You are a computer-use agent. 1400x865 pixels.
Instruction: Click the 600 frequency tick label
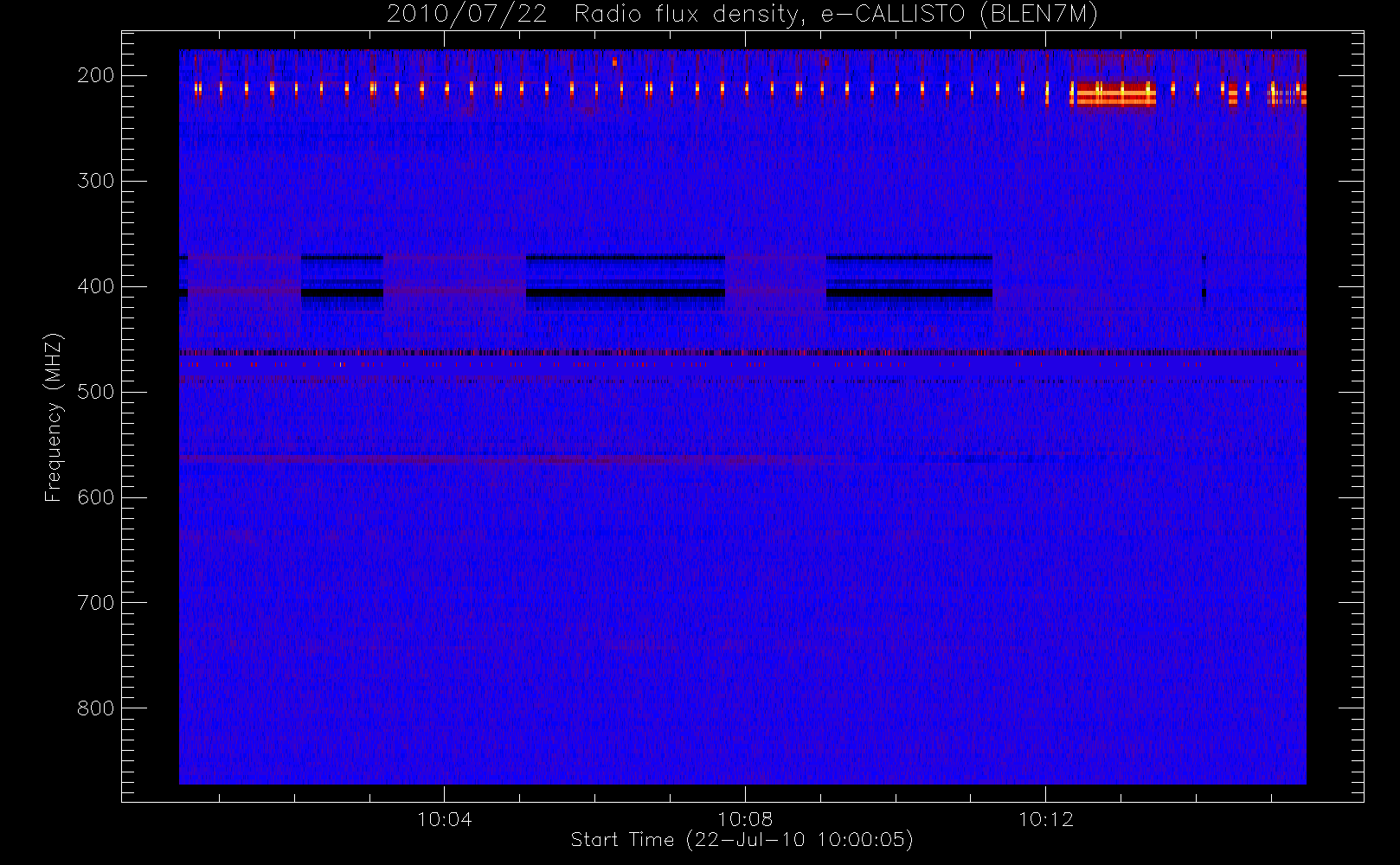pos(95,497)
